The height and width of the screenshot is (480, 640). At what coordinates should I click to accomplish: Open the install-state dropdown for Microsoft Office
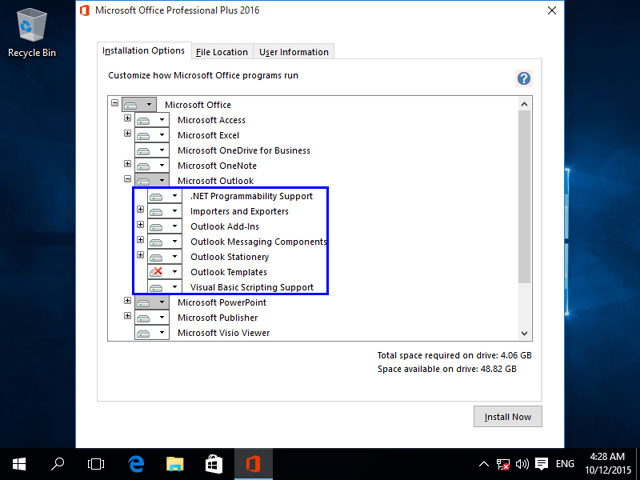[x=139, y=104]
